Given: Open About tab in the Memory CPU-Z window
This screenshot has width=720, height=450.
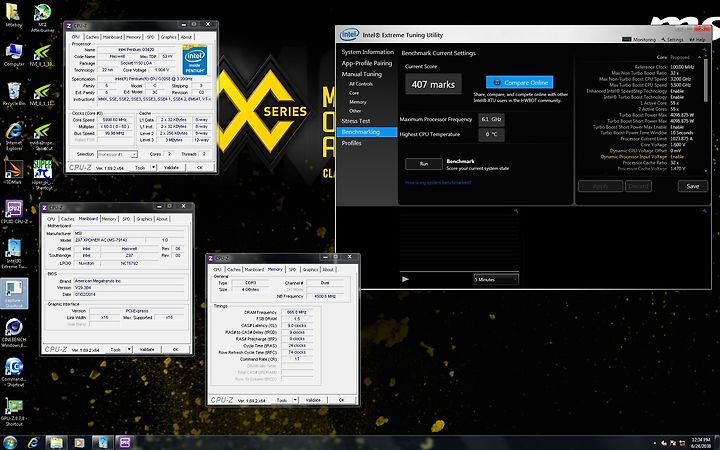Looking at the screenshot, I should (x=328, y=270).
